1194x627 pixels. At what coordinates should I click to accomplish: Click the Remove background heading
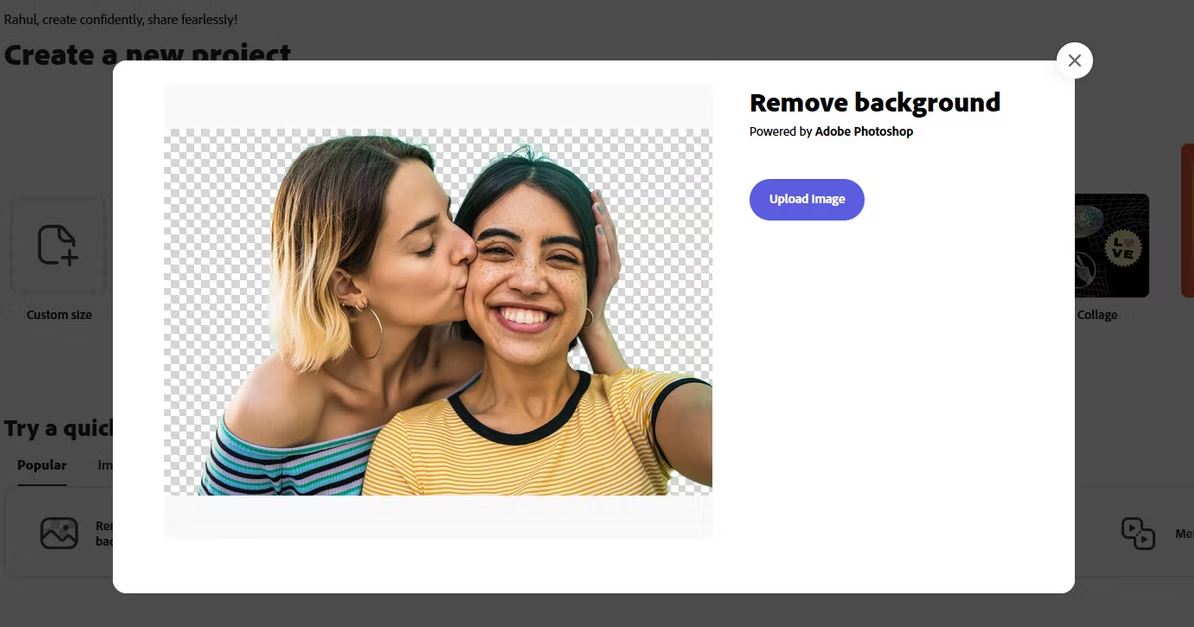coord(875,102)
